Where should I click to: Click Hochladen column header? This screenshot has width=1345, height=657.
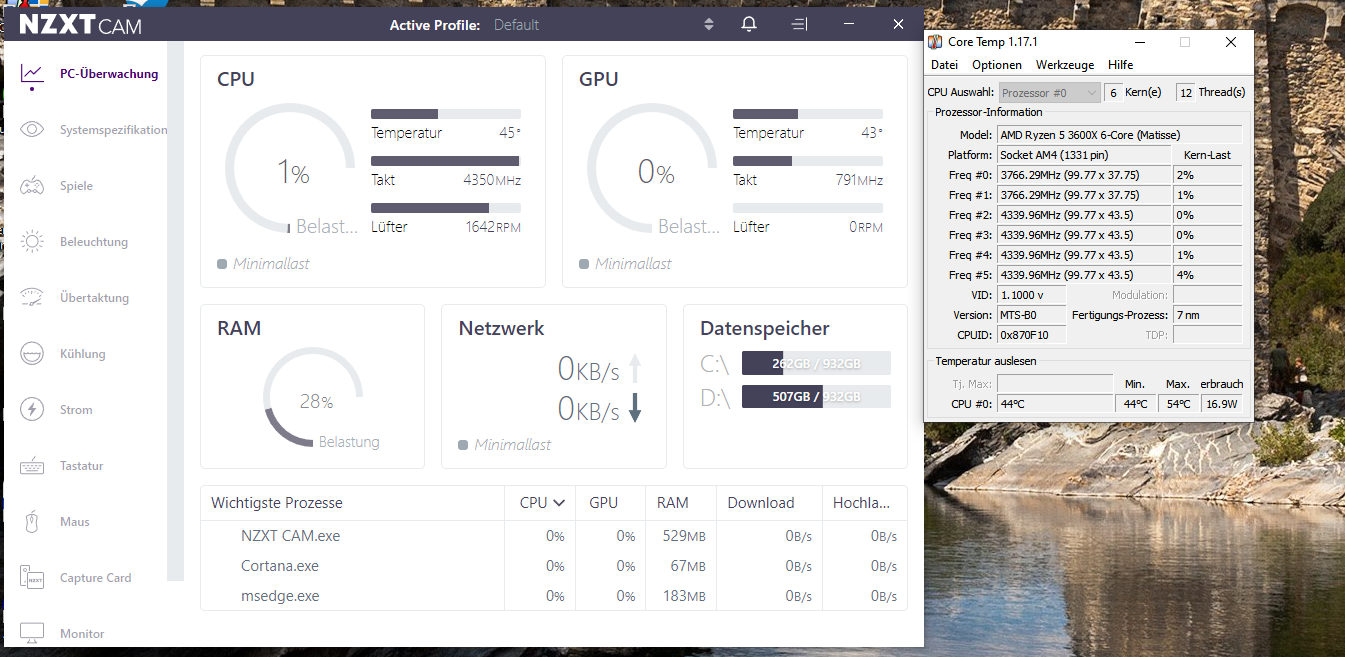pyautogui.click(x=864, y=503)
